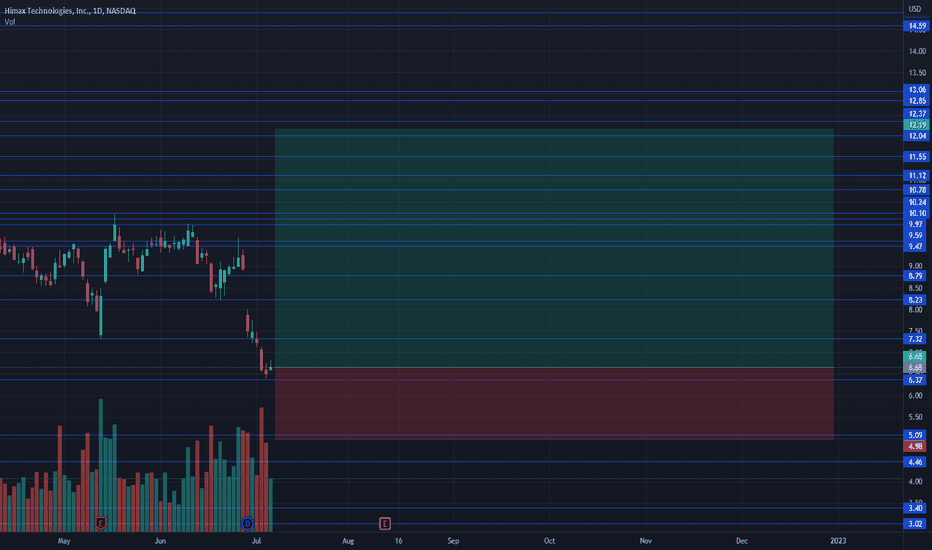Screen dimensions: 932x550
Task: Click the red 4.98 stop price label
Action: click(916, 447)
